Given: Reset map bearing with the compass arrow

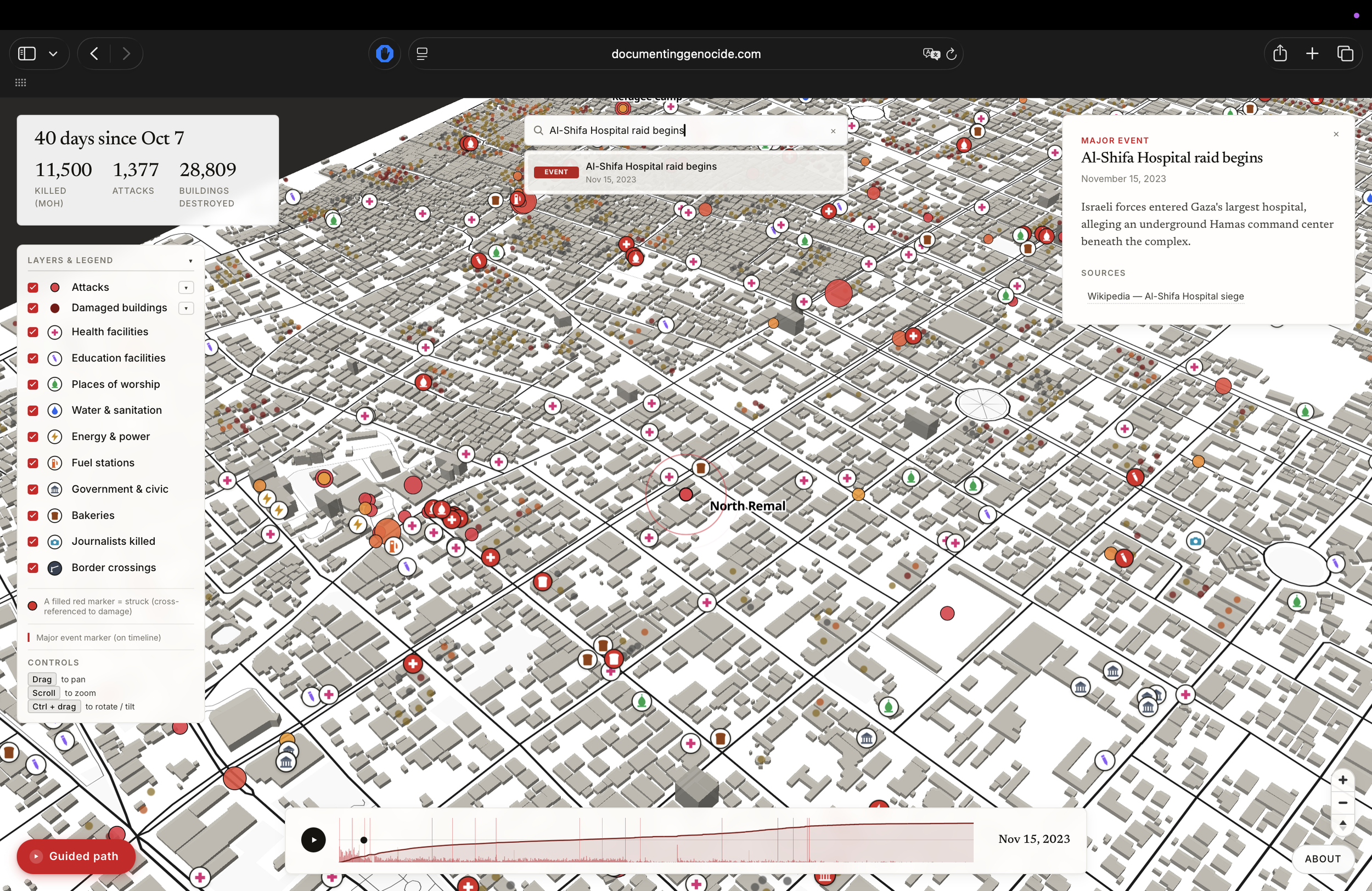Looking at the screenshot, I should click(1342, 825).
